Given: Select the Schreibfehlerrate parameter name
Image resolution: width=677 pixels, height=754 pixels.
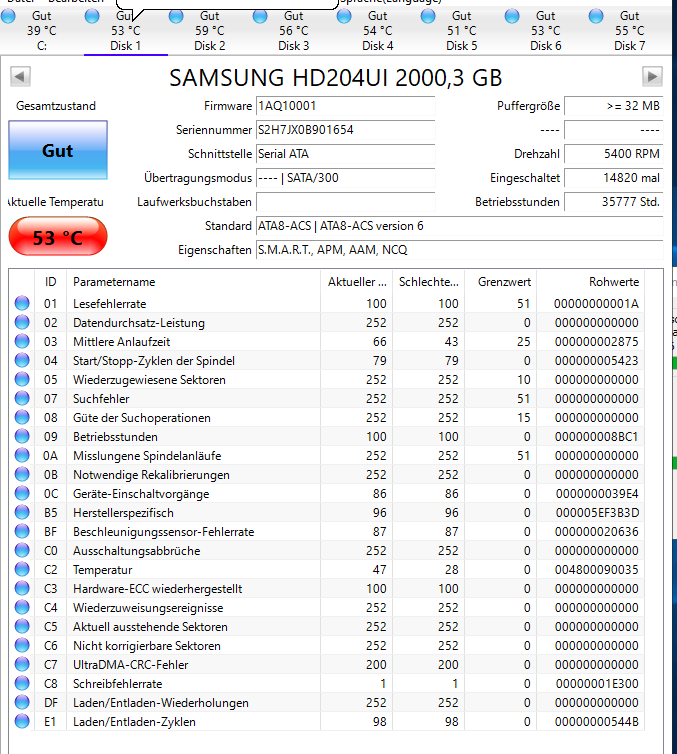Looking at the screenshot, I should [117, 684].
